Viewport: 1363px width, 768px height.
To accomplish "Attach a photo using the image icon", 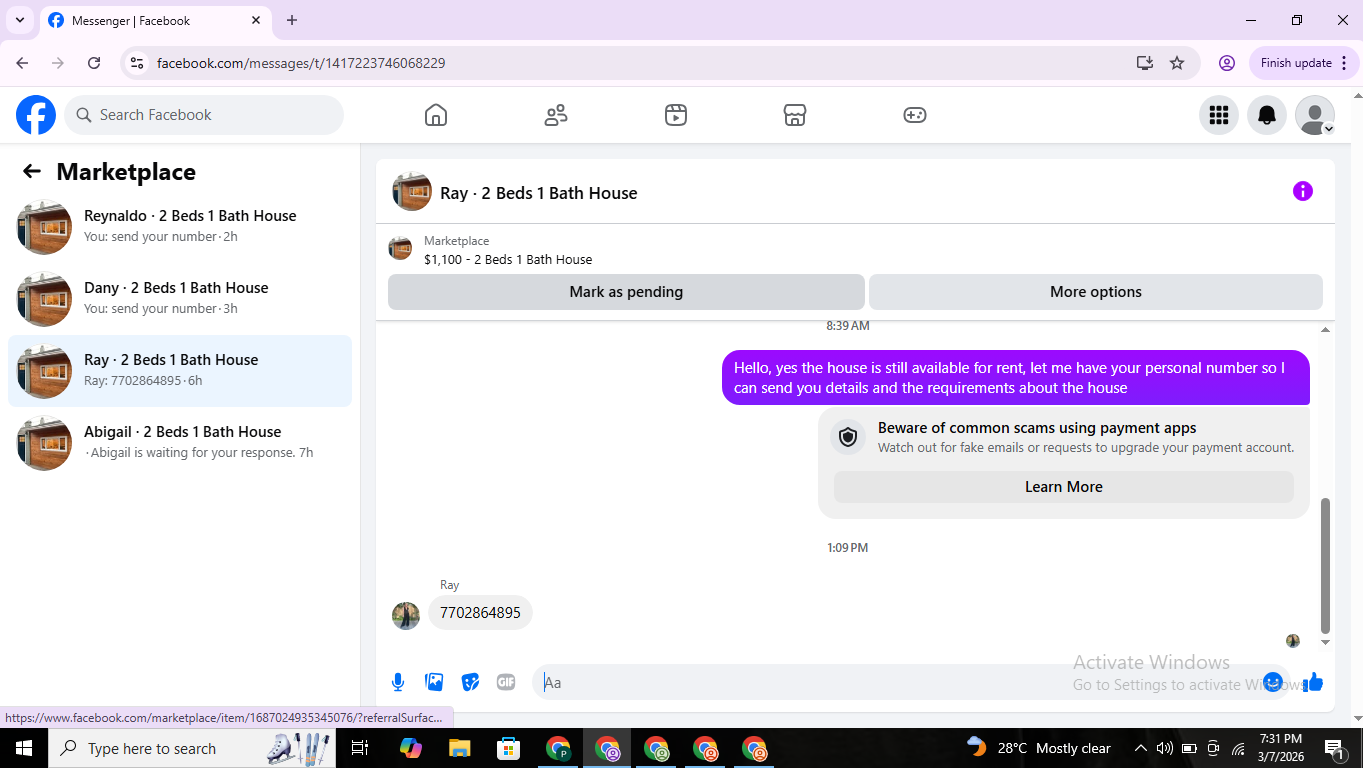I will pos(434,682).
